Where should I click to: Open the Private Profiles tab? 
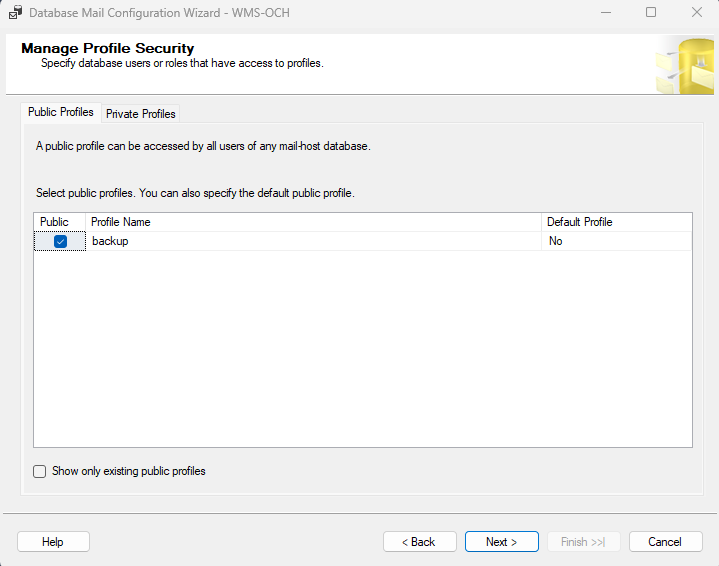(x=140, y=114)
